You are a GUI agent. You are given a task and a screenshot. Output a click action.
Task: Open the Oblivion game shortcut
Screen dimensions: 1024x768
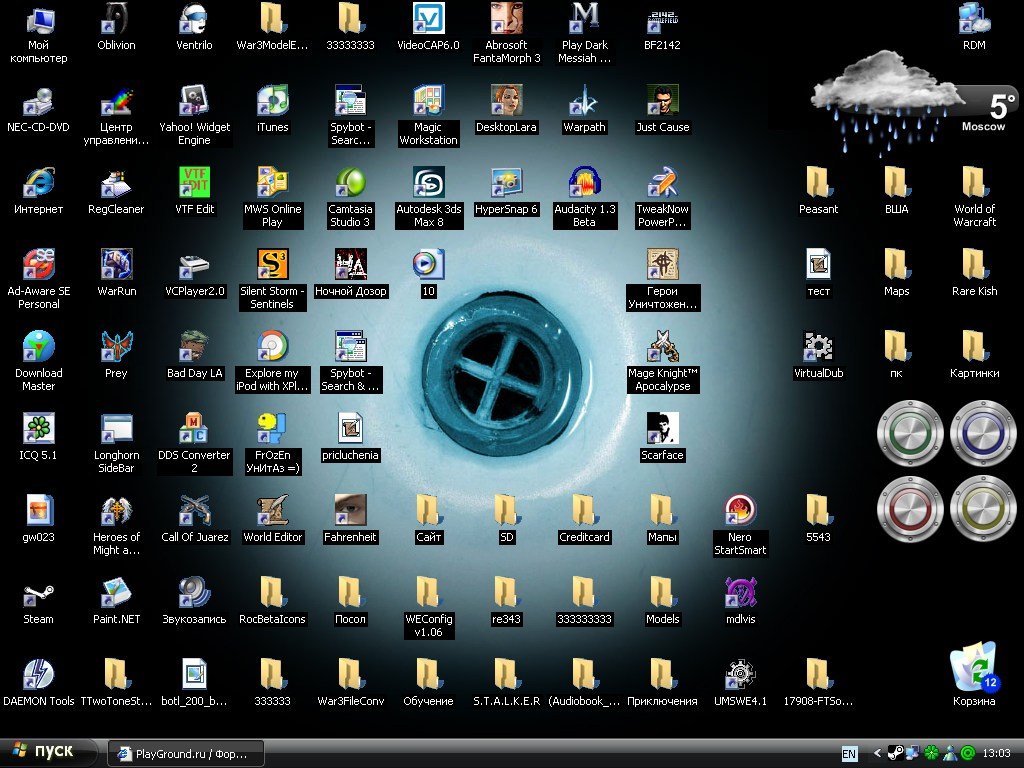(116, 19)
